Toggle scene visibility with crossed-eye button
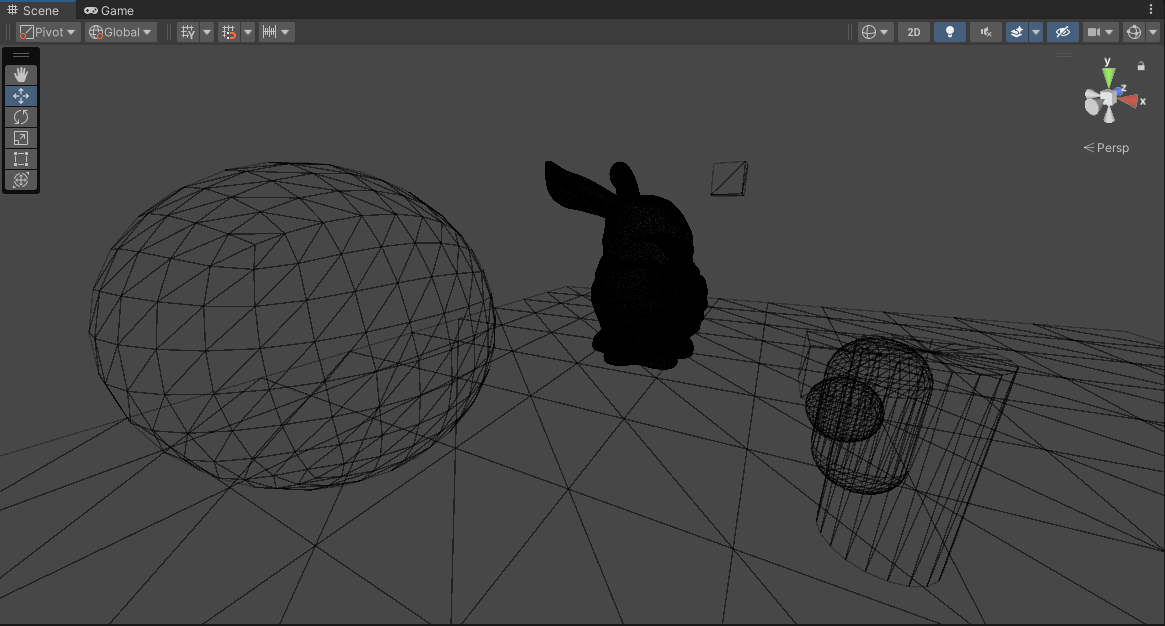This screenshot has height=626, width=1165. [1062, 31]
